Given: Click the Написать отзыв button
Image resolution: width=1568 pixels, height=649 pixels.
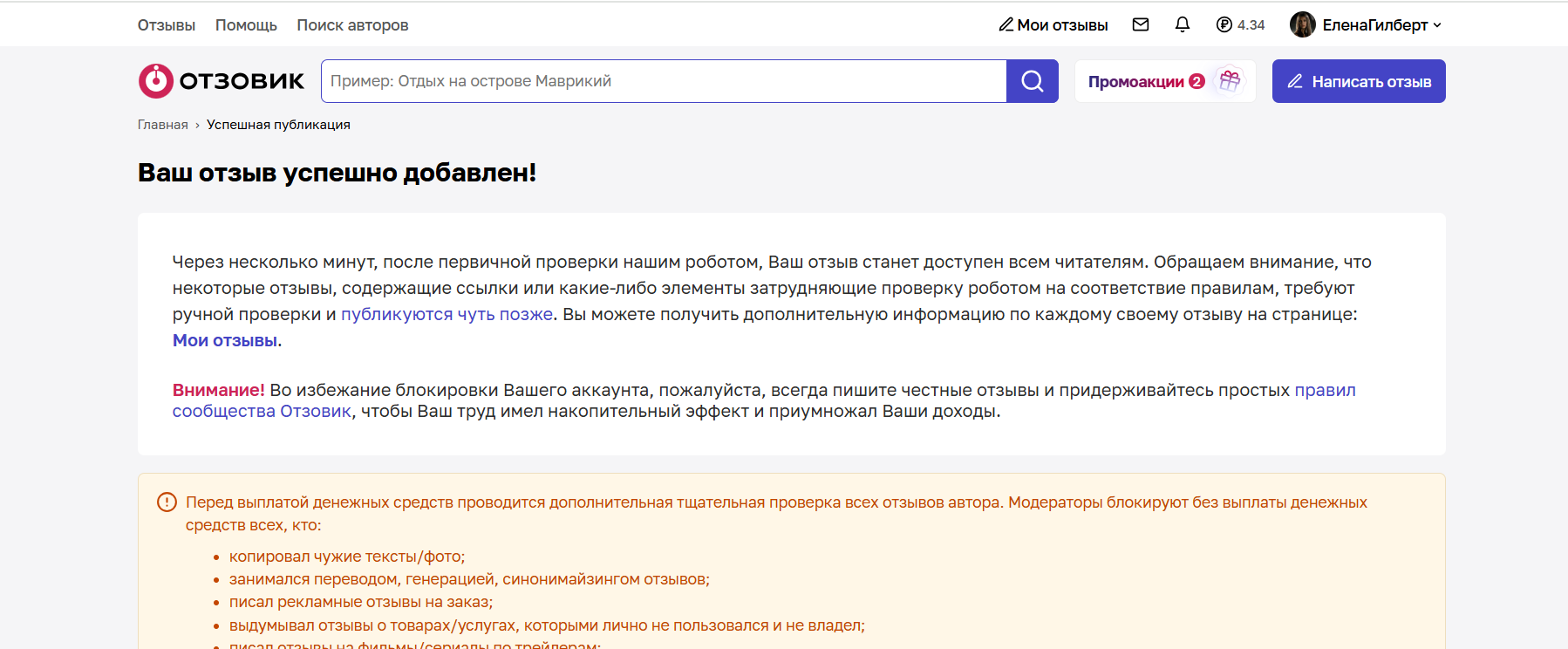Looking at the screenshot, I should tap(1359, 81).
